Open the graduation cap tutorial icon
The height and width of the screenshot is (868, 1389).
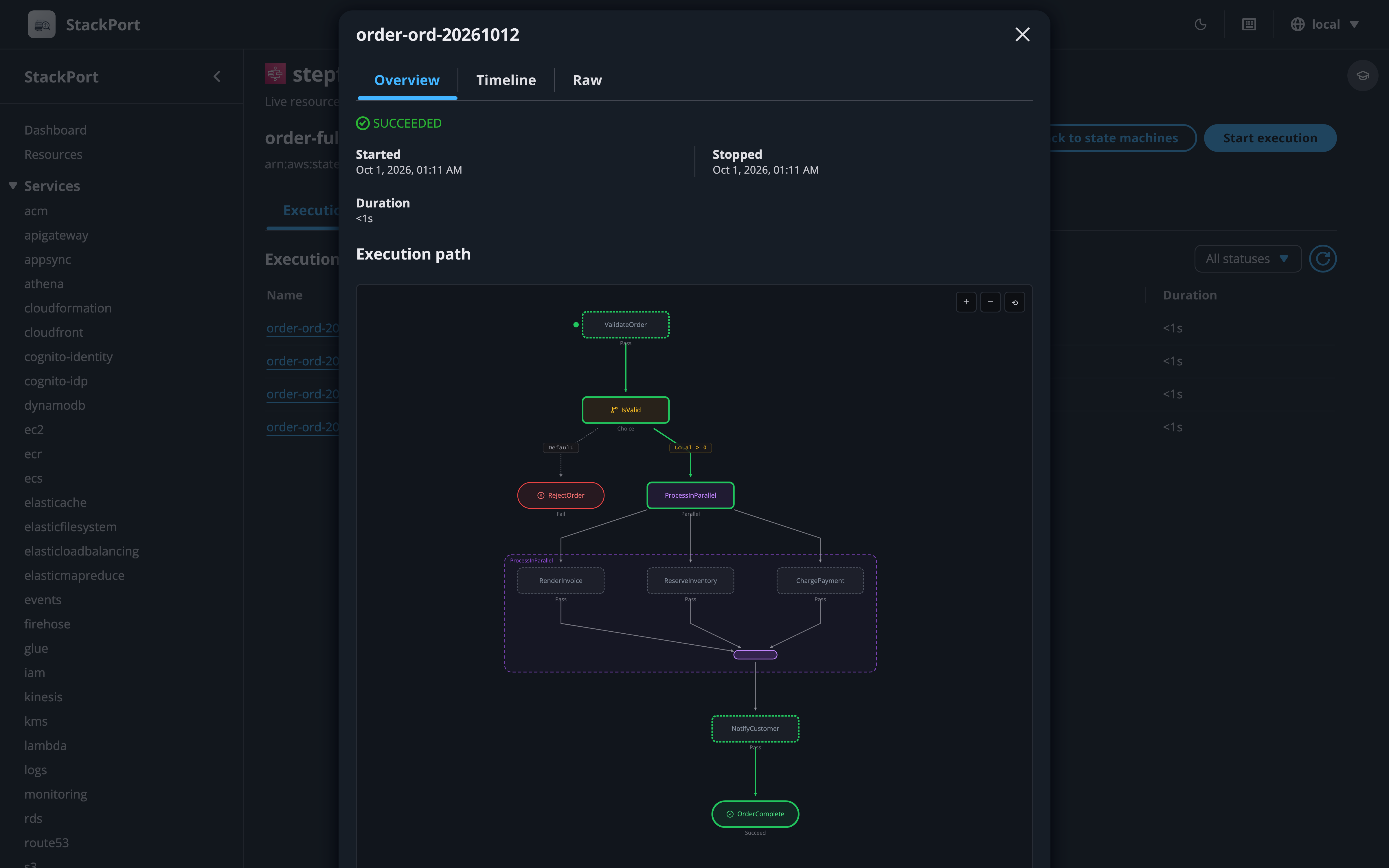pyautogui.click(x=1363, y=75)
